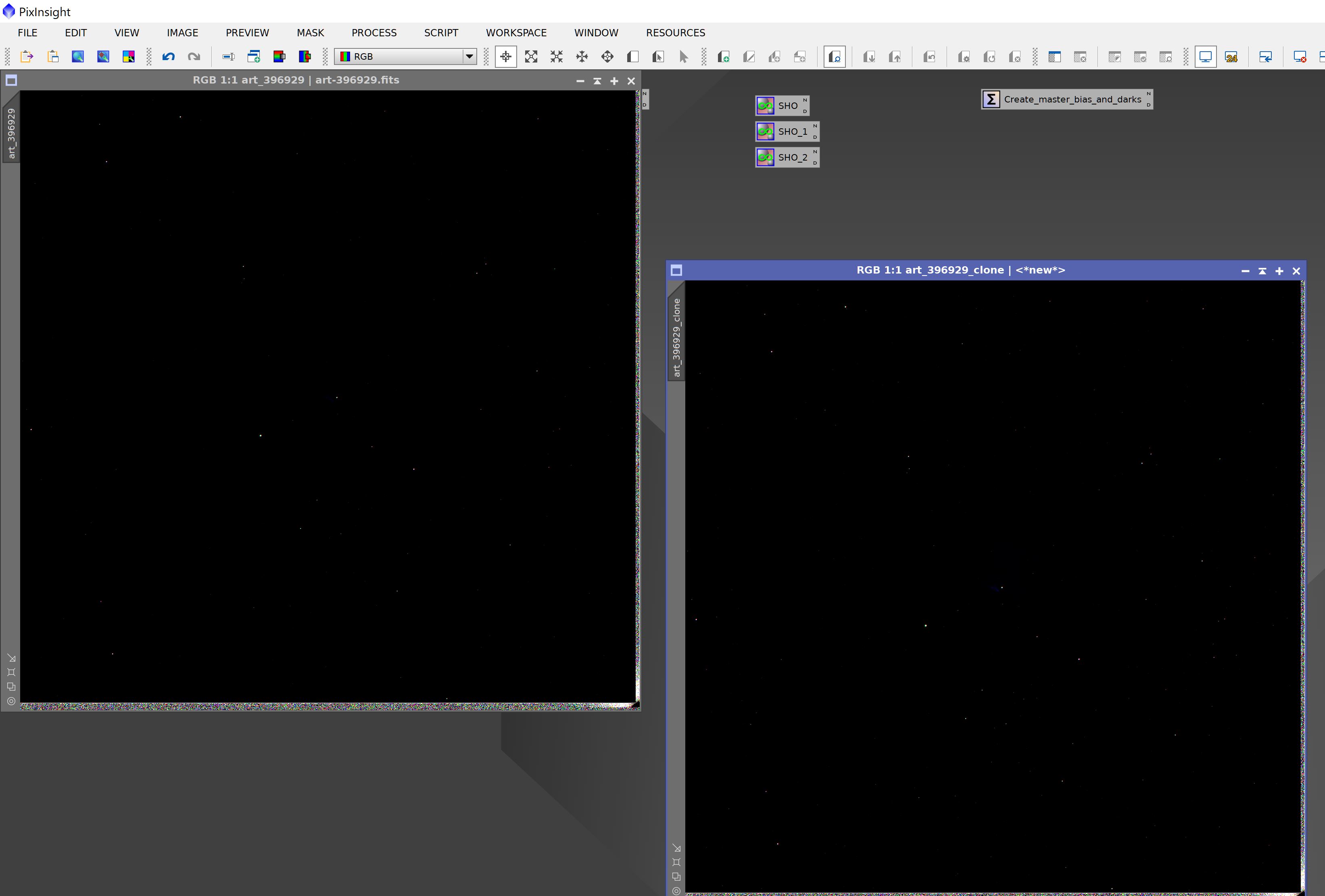Open the EDIT menu
This screenshot has width=1325, height=896.
pyautogui.click(x=76, y=33)
